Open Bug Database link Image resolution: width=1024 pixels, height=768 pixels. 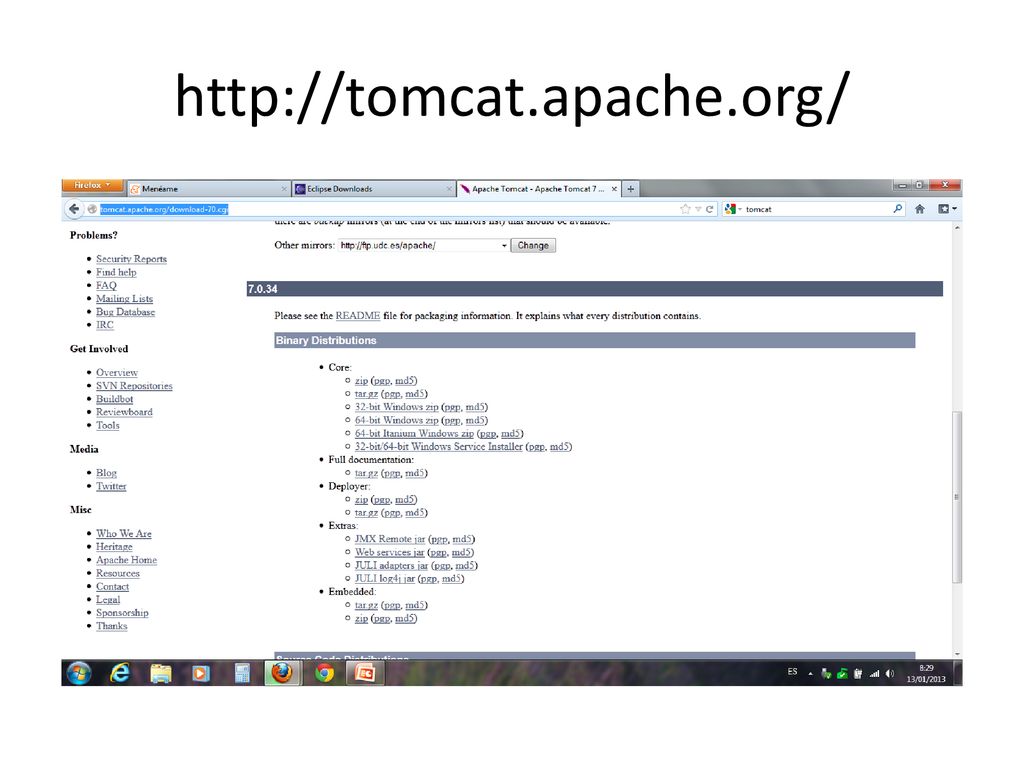tap(125, 312)
